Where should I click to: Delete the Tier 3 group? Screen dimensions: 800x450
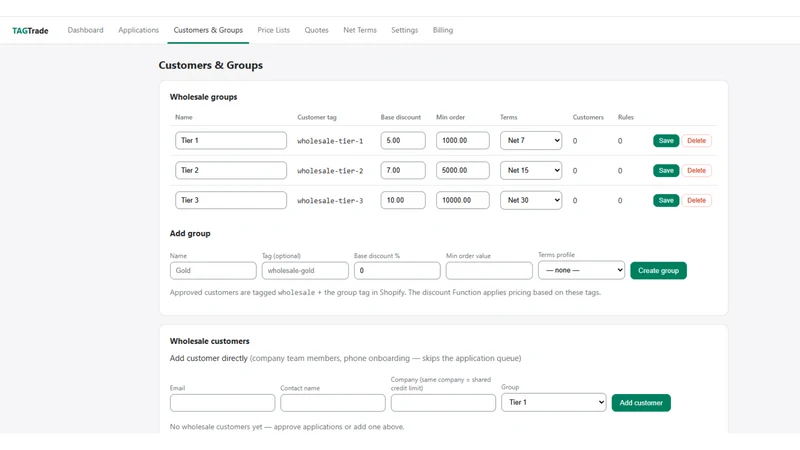click(696, 200)
